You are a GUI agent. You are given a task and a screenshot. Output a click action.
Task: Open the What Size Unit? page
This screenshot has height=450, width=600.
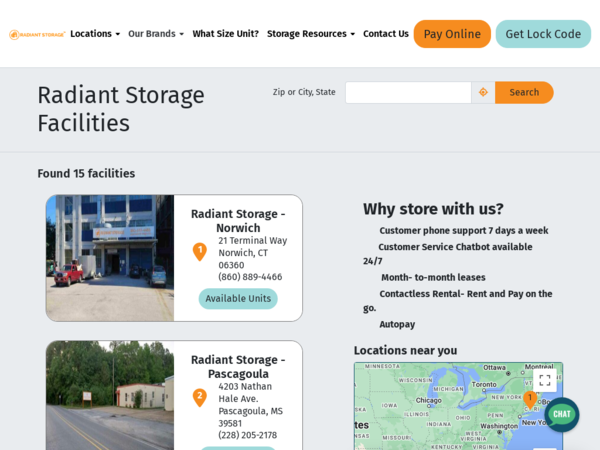[x=225, y=34]
